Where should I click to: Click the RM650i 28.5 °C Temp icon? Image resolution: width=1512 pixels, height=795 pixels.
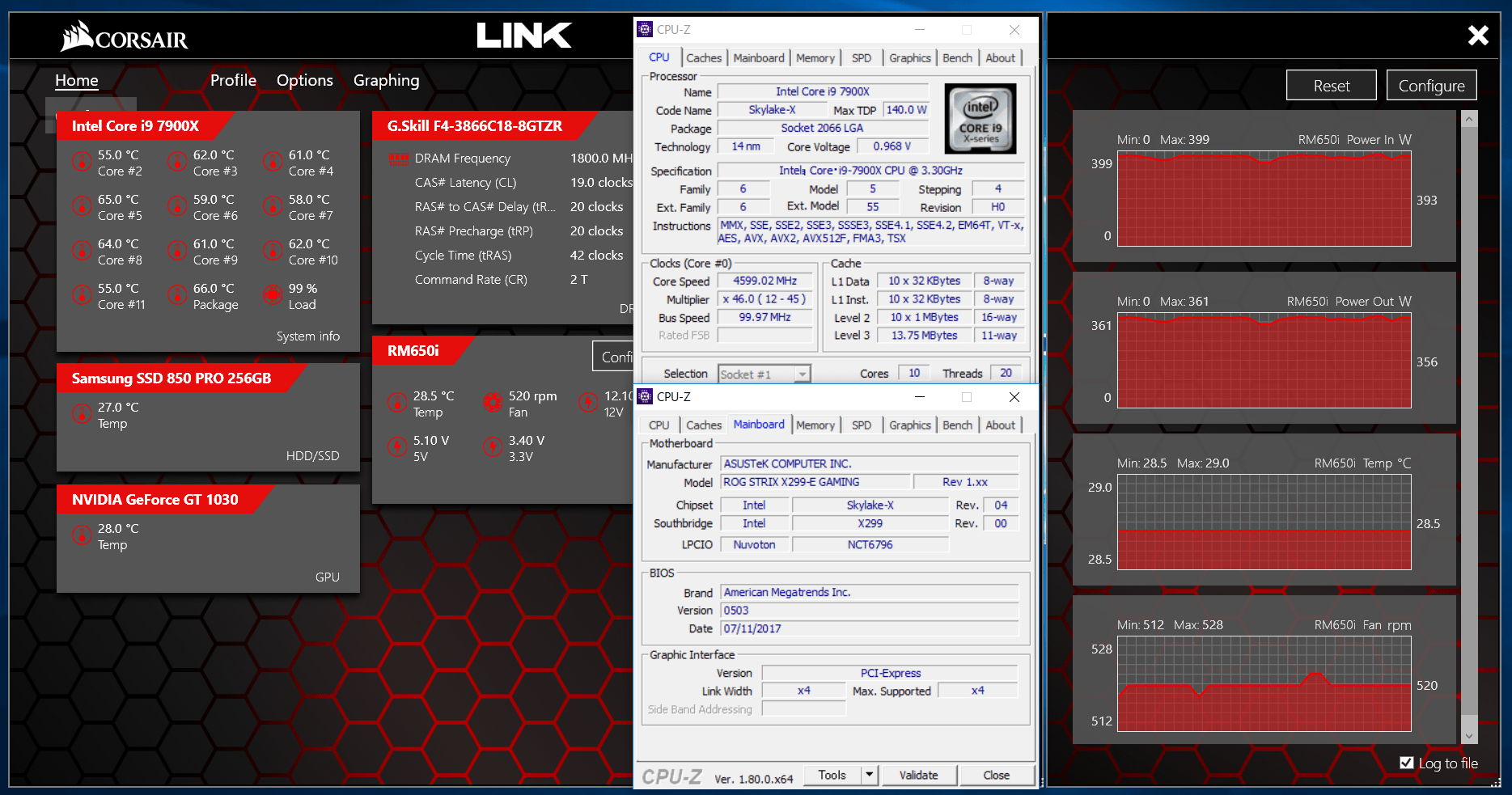397,403
